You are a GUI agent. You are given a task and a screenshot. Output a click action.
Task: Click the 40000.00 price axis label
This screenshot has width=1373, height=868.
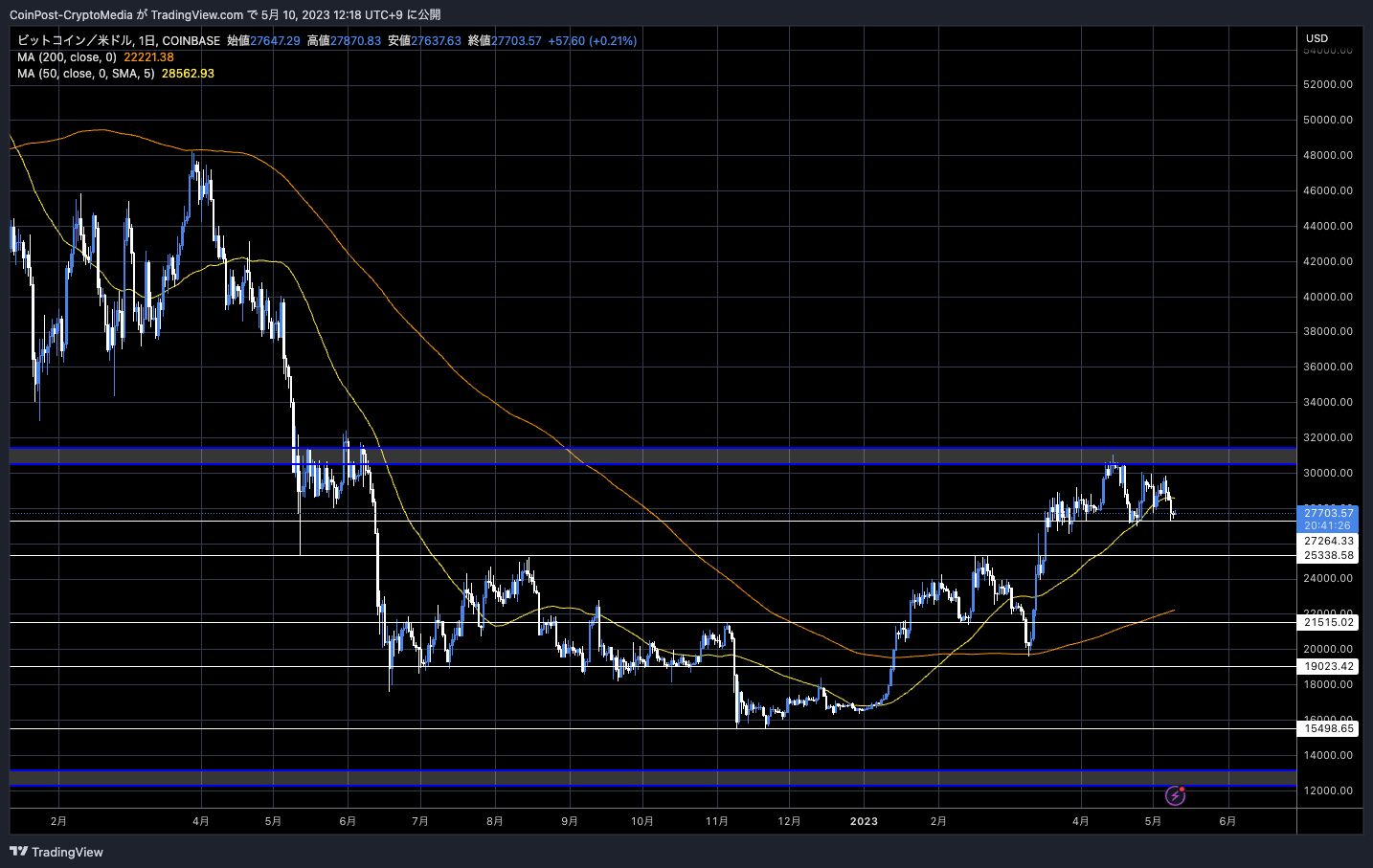[1328, 297]
